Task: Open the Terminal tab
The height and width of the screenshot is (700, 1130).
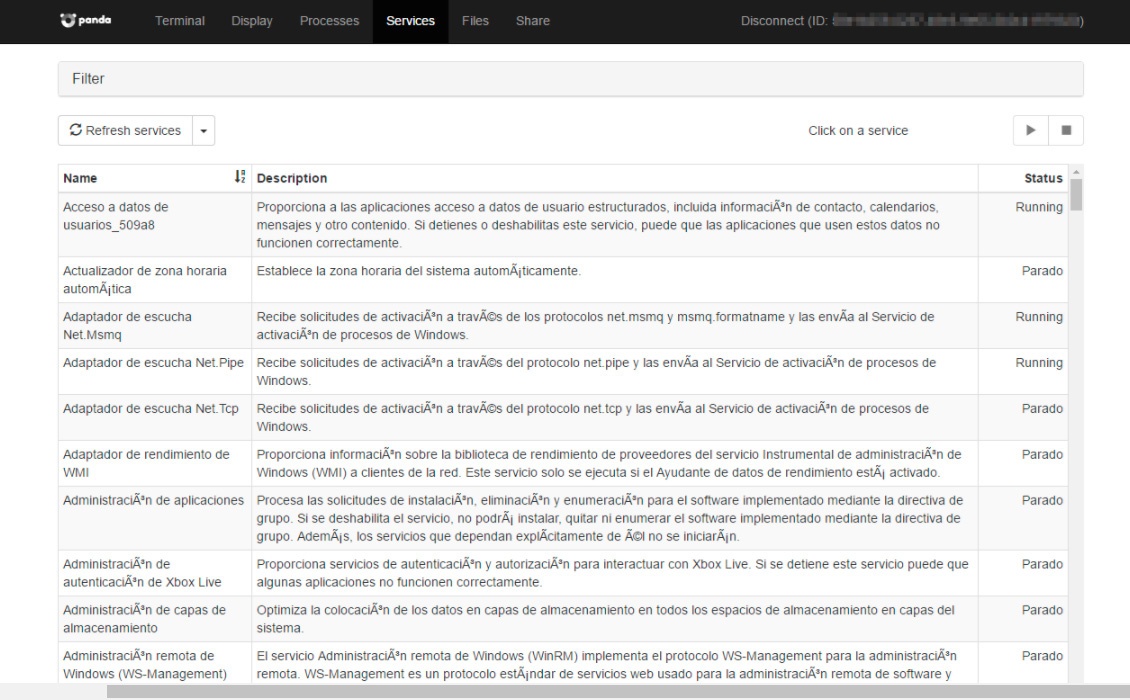Action: point(179,21)
